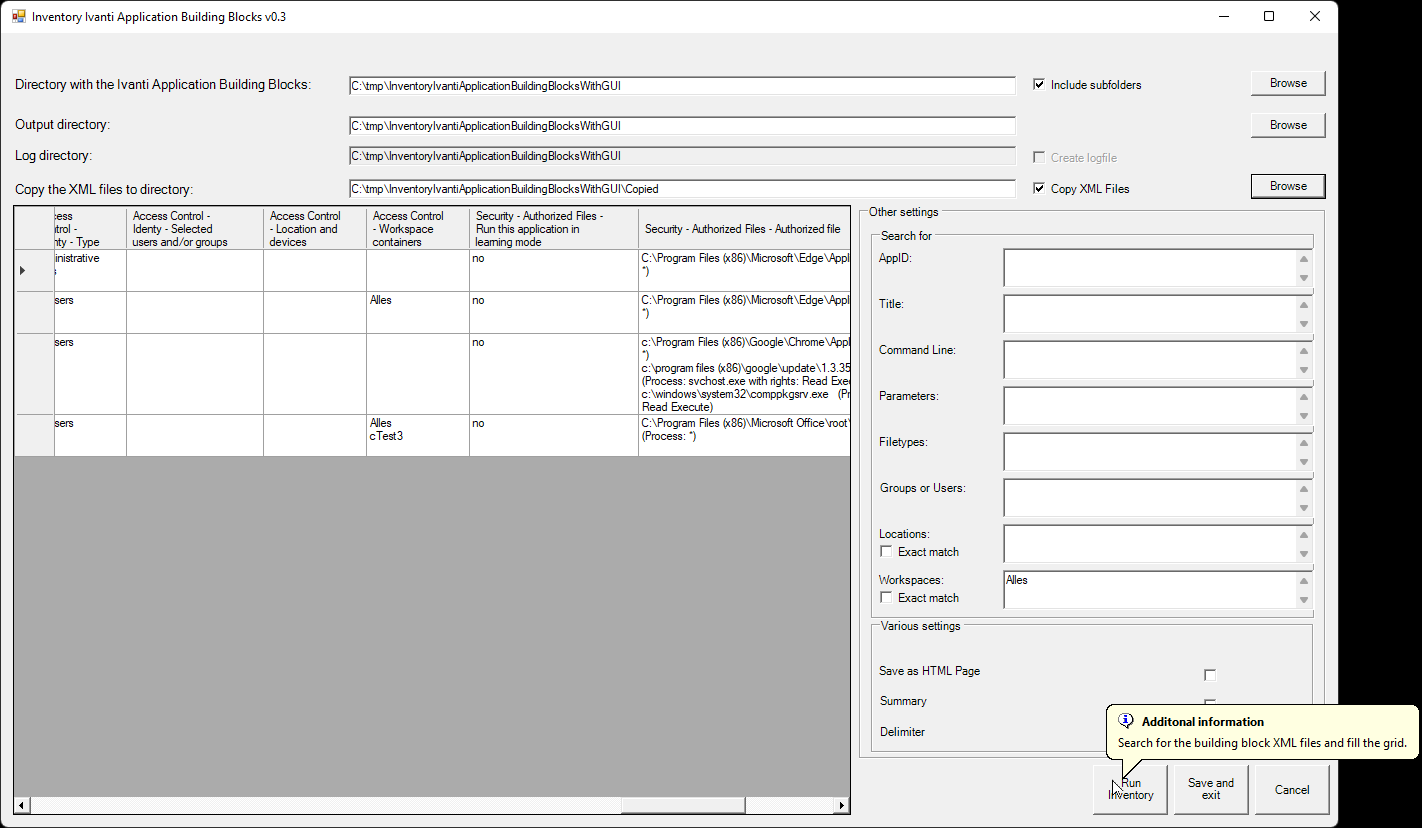Sort by Access Control Workspace containers column
This screenshot has width=1422, height=828.
pyautogui.click(x=417, y=229)
